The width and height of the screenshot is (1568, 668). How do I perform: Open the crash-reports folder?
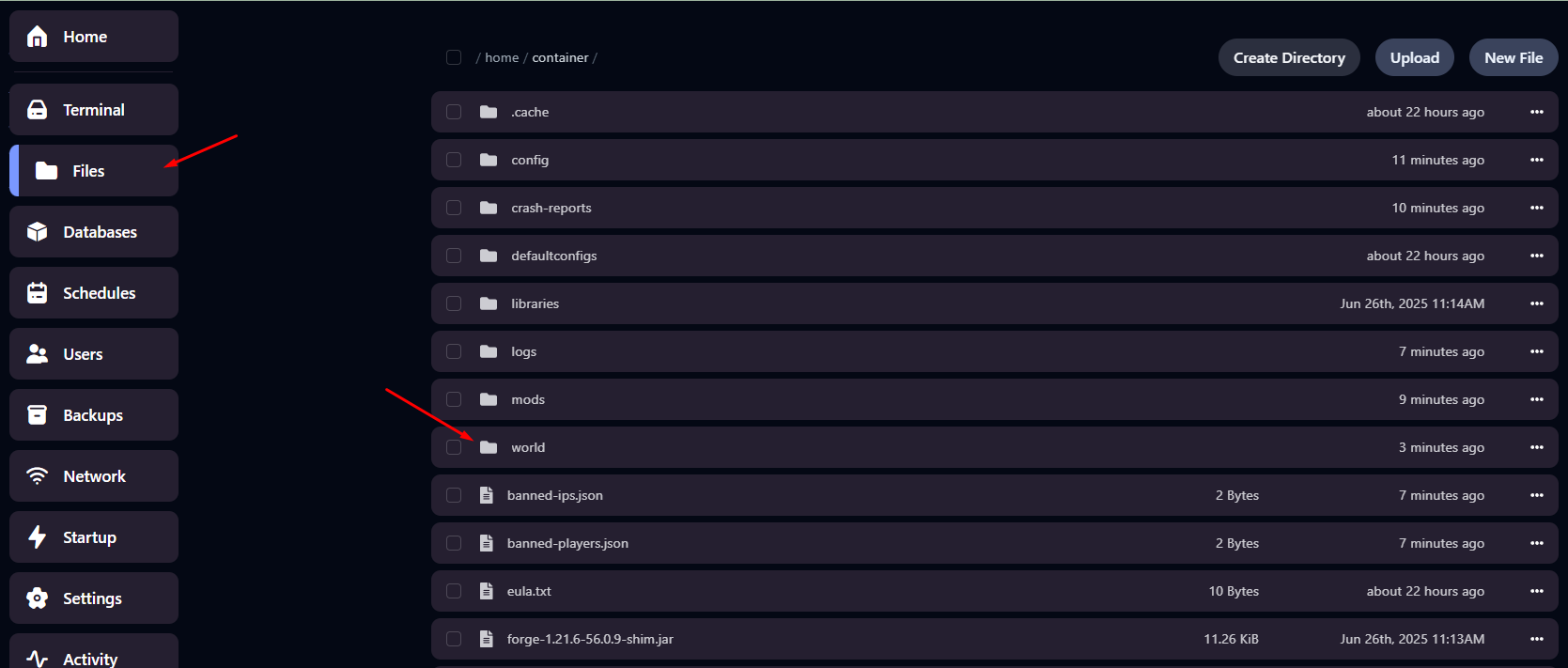[x=551, y=208]
